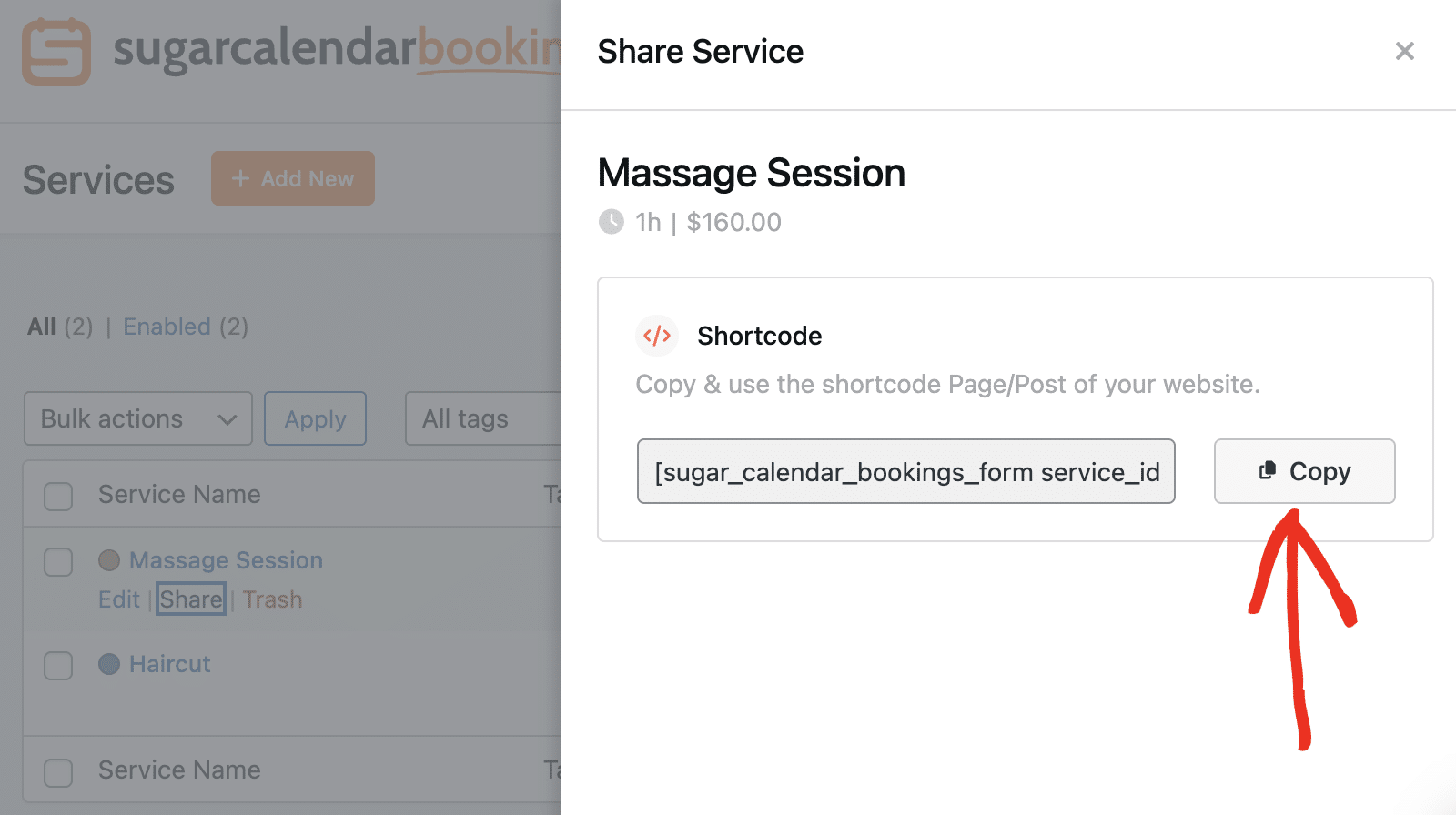Close the Share Service panel
This screenshot has width=1456, height=815.
click(1404, 51)
